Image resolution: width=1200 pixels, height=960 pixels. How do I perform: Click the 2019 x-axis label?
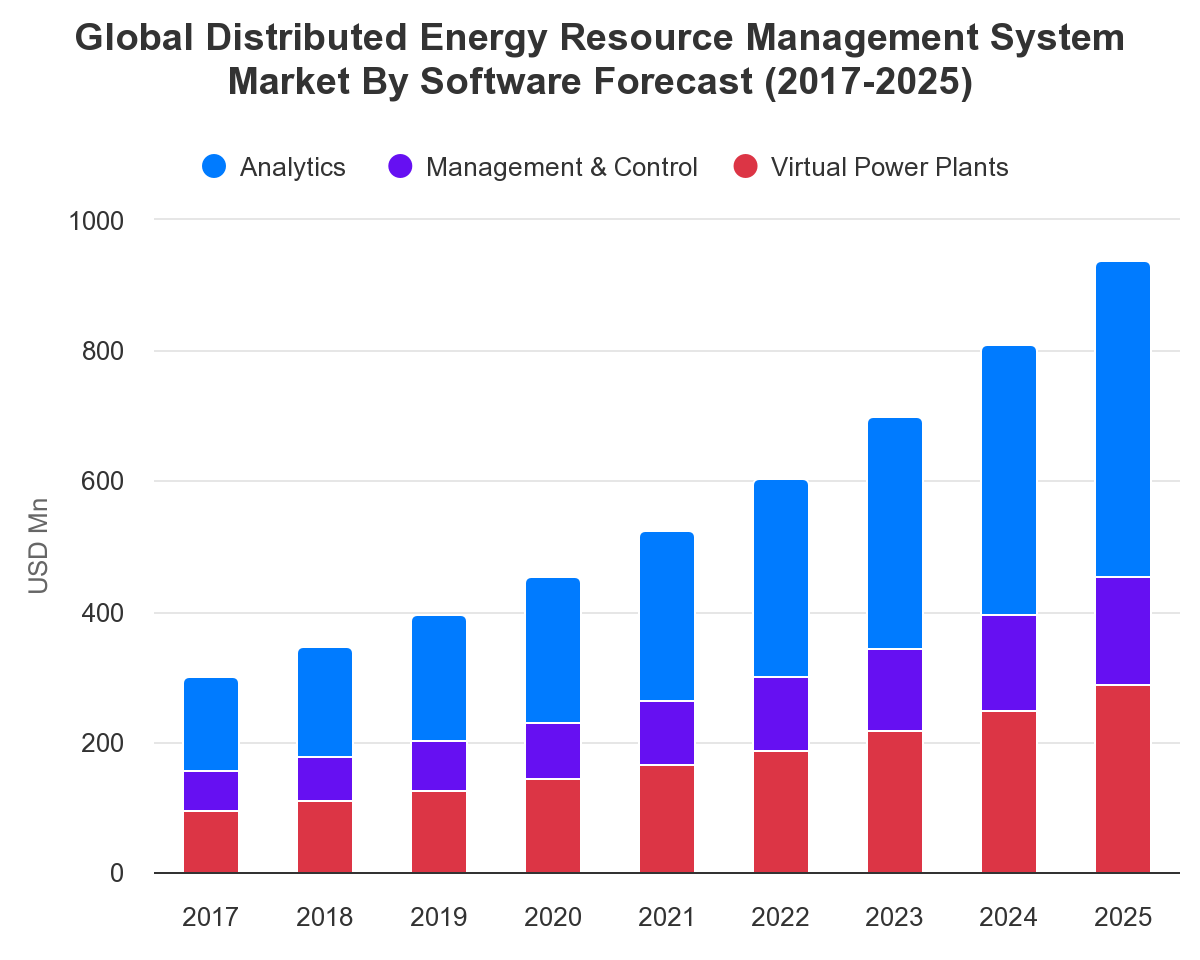(x=439, y=917)
